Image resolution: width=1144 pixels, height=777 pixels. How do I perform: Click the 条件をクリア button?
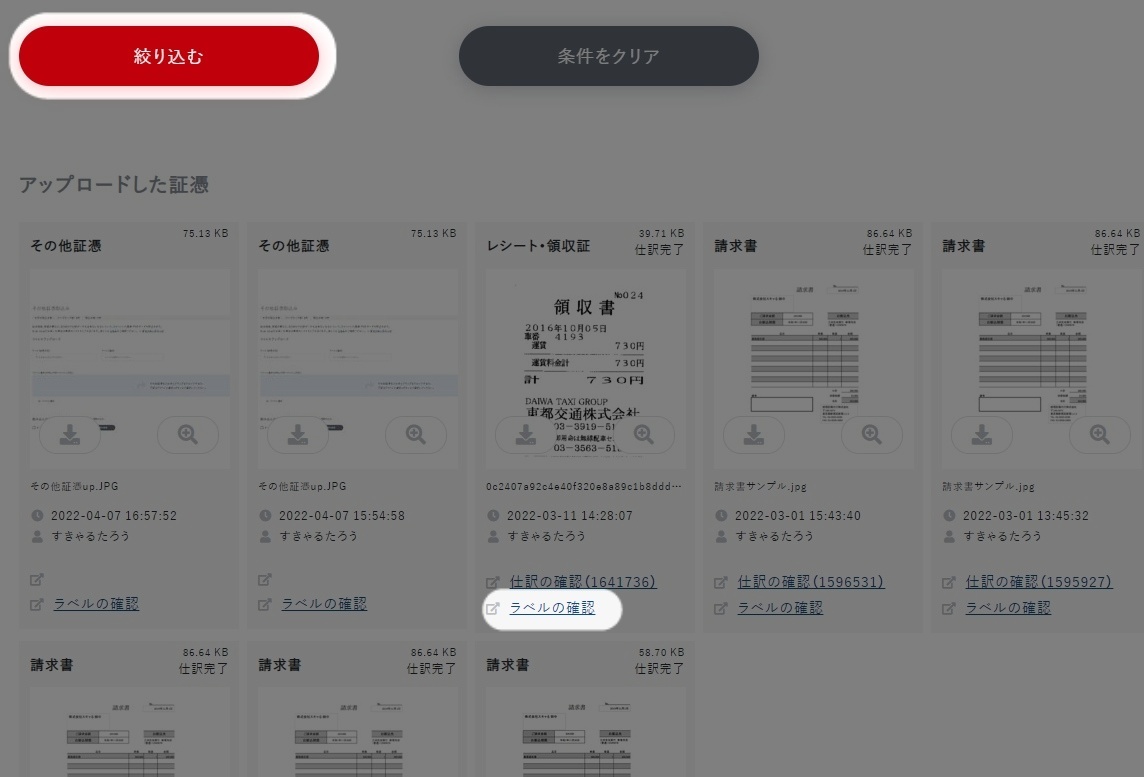point(608,56)
